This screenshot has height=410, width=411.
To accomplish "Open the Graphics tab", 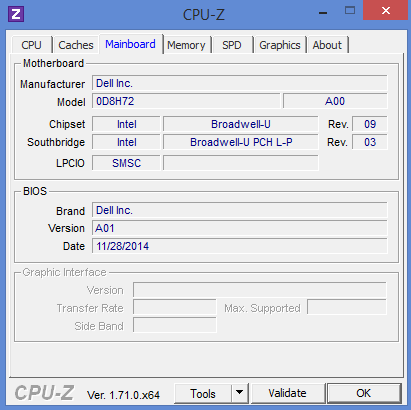I will [x=280, y=45].
